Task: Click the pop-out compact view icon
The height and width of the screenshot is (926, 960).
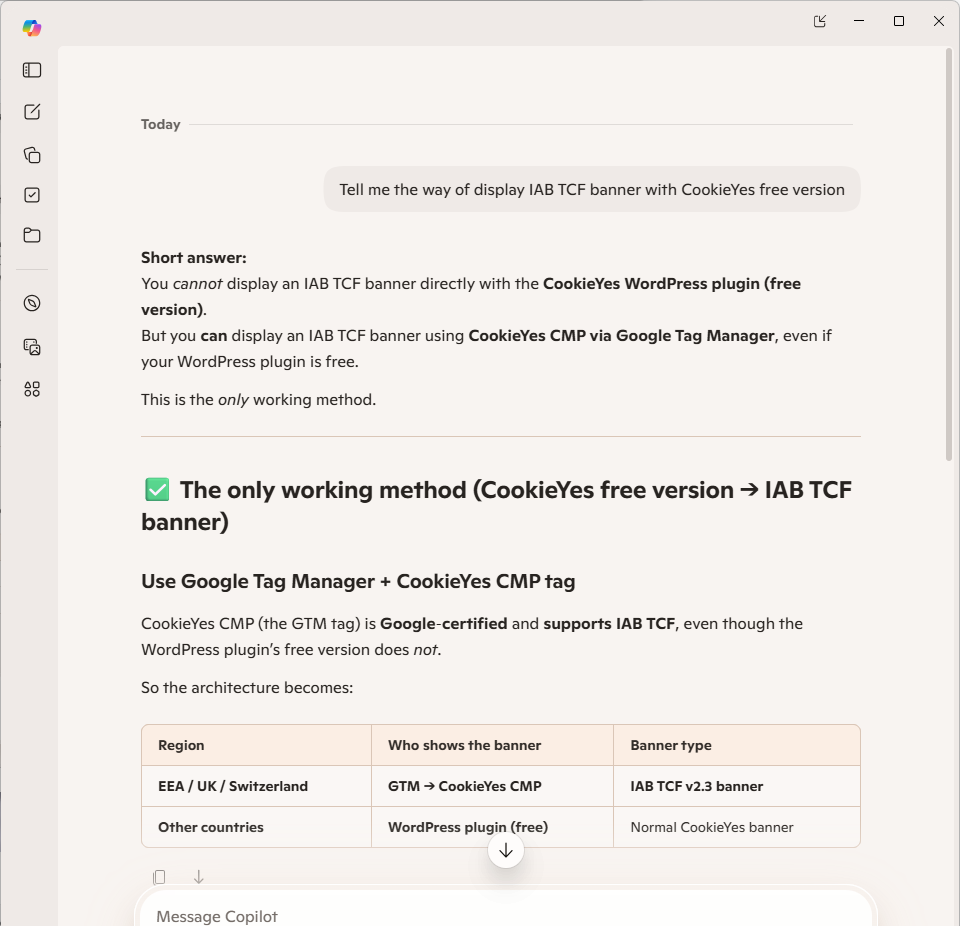Action: 819,21
